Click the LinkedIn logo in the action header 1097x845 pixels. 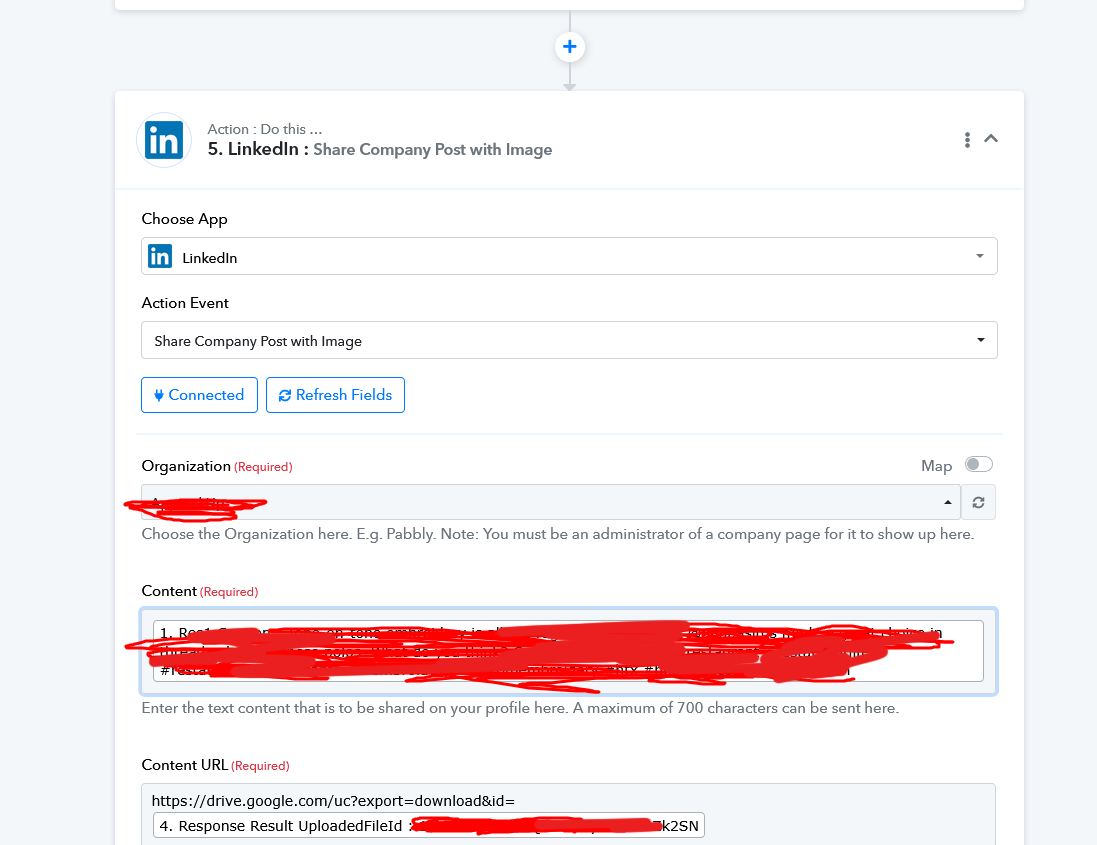(164, 140)
